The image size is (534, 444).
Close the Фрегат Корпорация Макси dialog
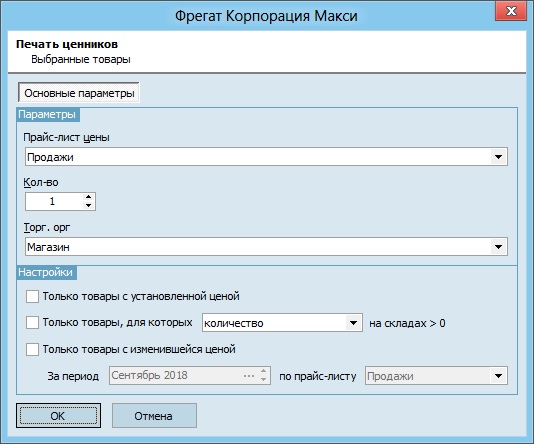click(511, 11)
